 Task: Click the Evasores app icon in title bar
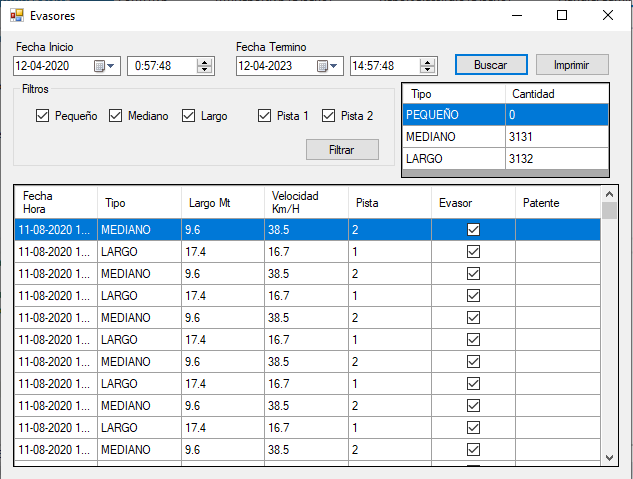point(16,16)
